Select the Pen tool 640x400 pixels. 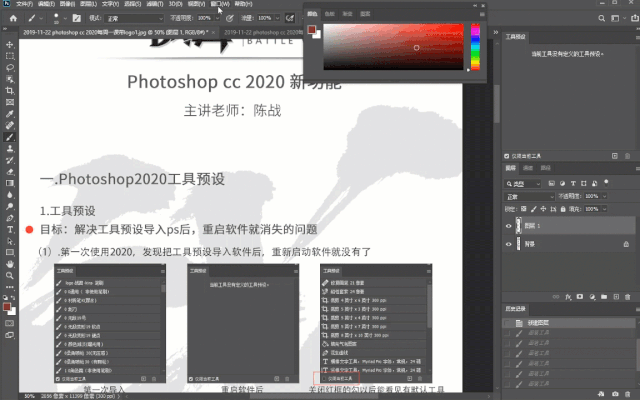coord(10,218)
